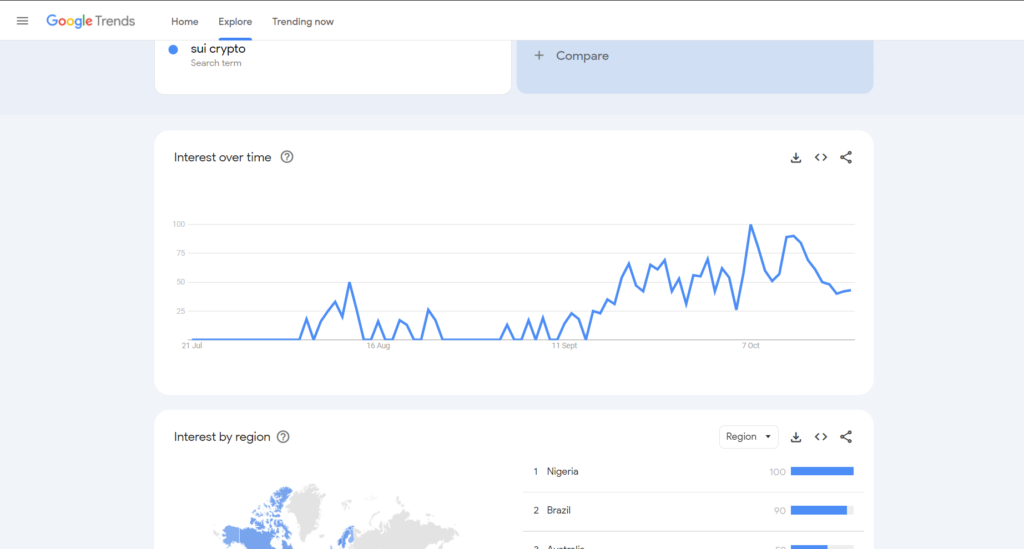
Task: Click Brazil's interest bar
Action: point(822,510)
